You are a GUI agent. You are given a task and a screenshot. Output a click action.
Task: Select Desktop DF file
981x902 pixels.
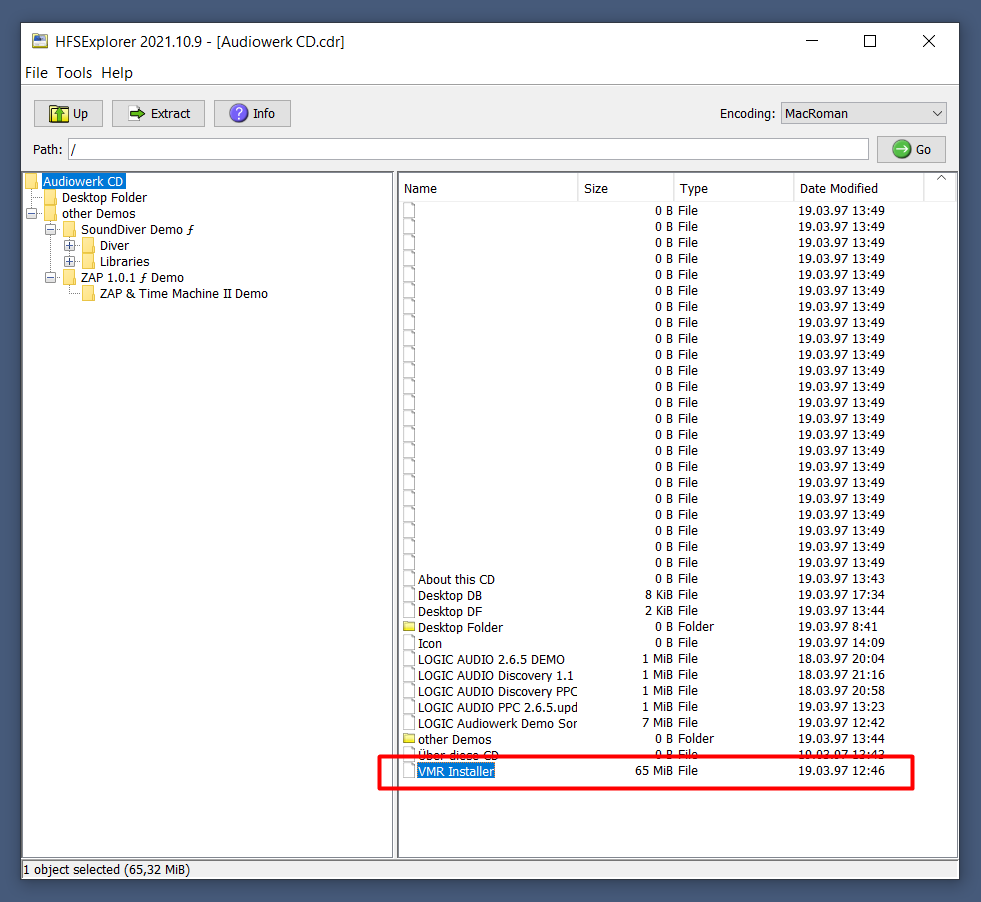450,611
